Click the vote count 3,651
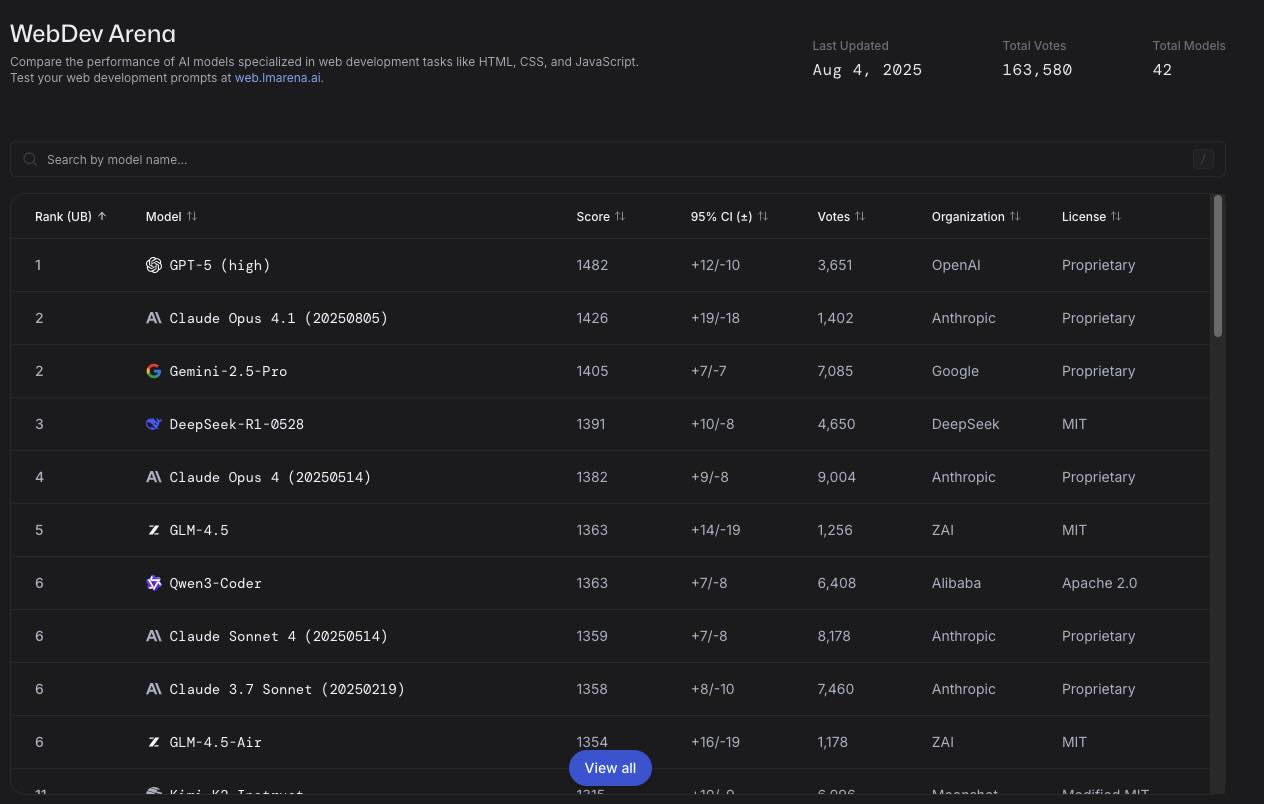Screen dimensions: 1264x804 pyautogui.click(x=835, y=265)
